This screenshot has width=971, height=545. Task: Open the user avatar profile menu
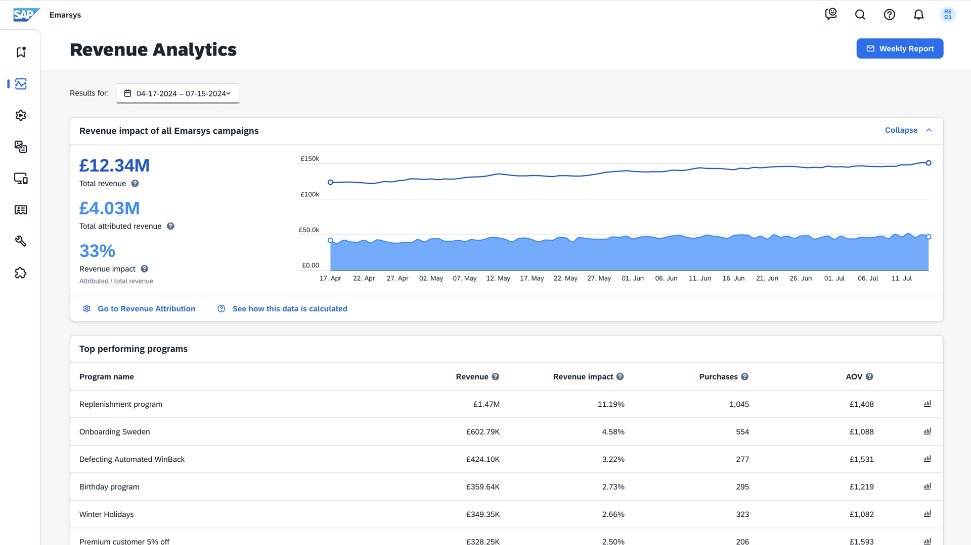click(x=947, y=14)
